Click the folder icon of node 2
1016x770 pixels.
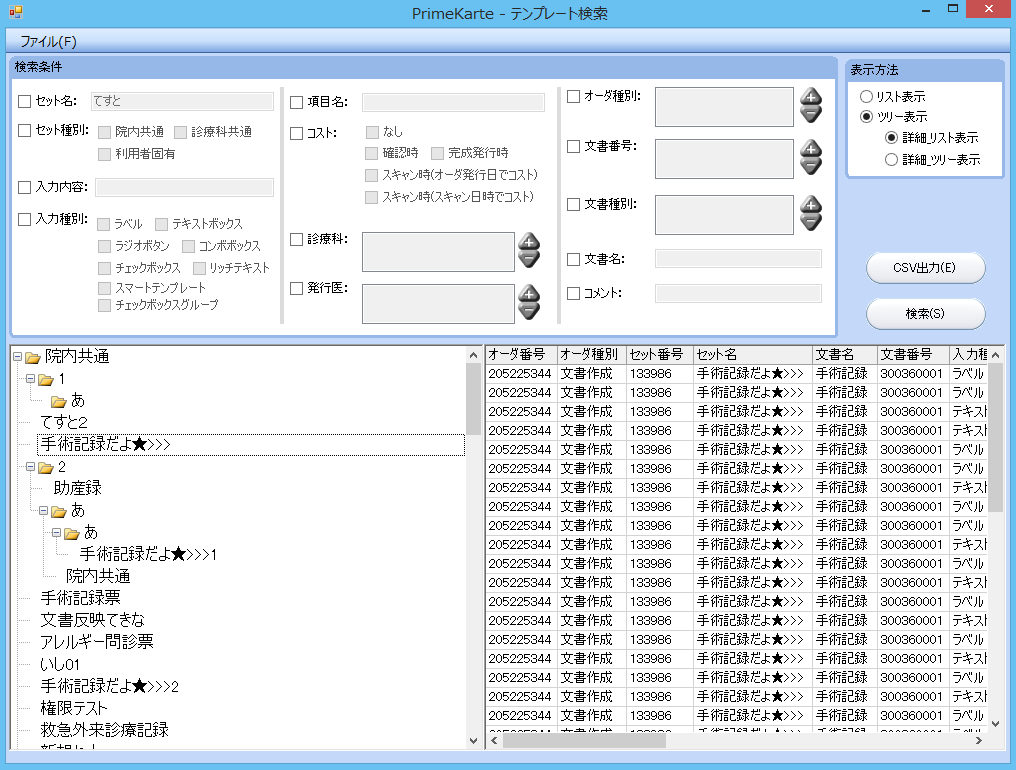pos(46,467)
